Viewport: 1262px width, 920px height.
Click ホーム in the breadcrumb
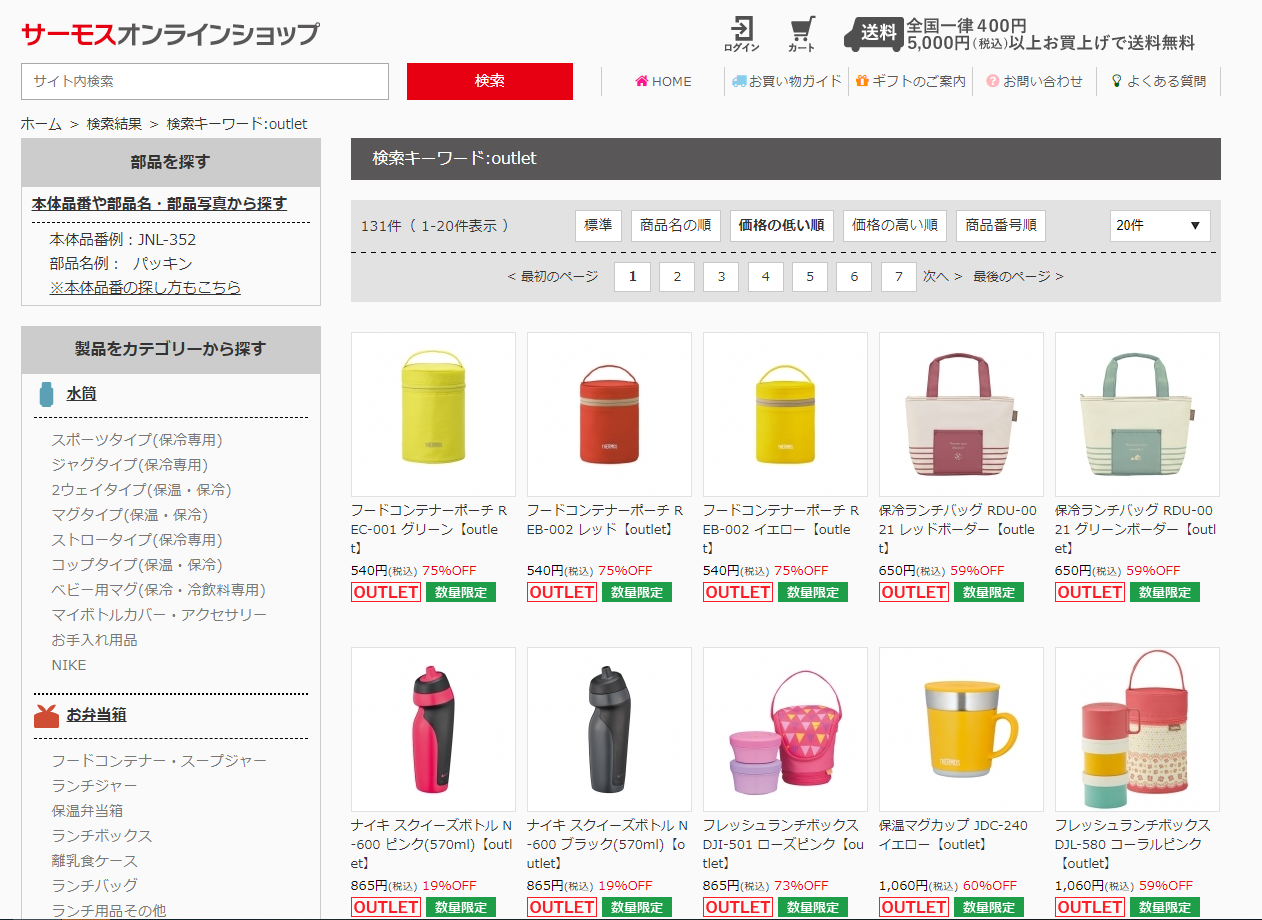pos(41,124)
